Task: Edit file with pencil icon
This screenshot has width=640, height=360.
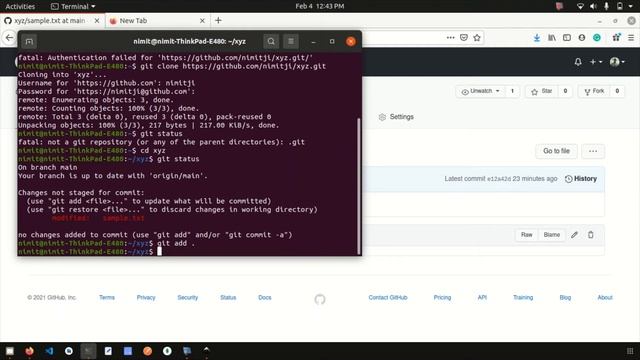Action: pyautogui.click(x=574, y=235)
